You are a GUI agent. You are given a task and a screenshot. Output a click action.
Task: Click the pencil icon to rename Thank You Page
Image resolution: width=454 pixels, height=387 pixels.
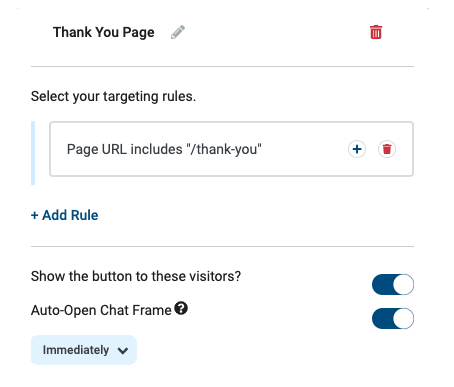coord(178,32)
